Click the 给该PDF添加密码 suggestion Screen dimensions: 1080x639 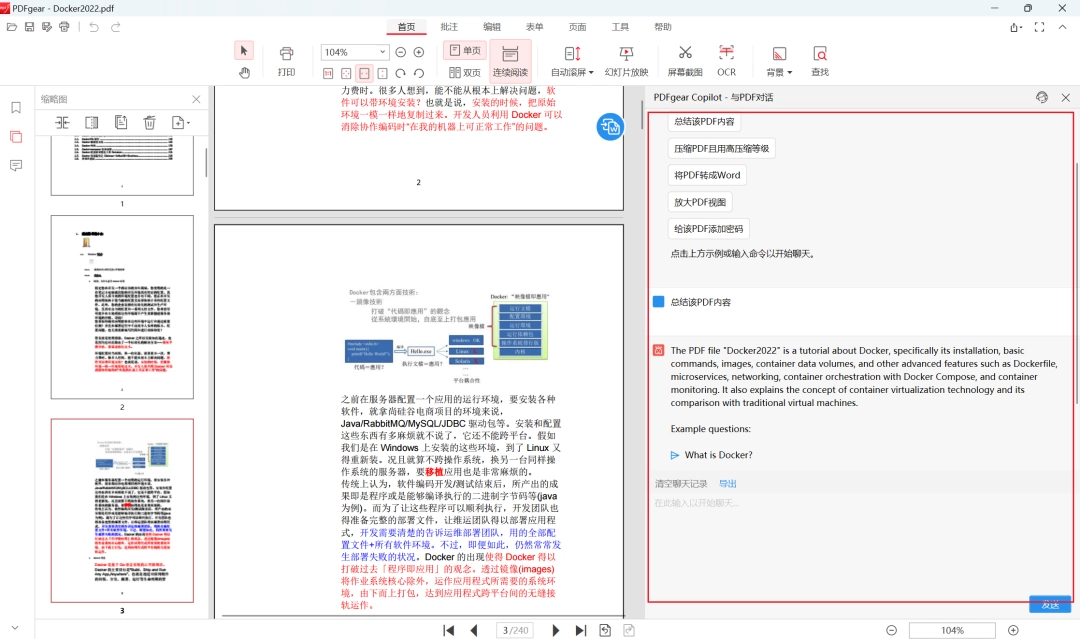pyautogui.click(x=709, y=229)
